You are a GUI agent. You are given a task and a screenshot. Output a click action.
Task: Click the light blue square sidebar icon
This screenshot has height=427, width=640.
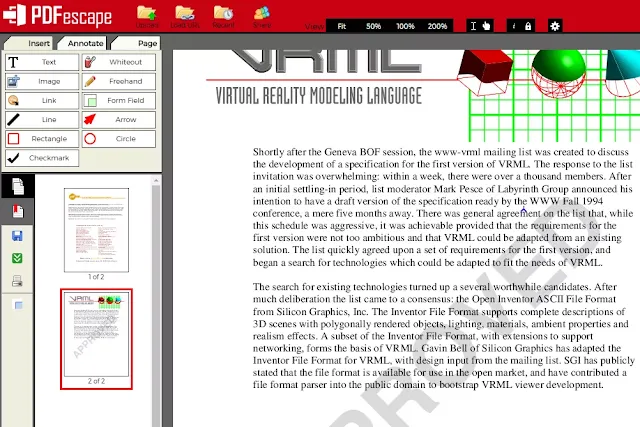click(x=18, y=305)
